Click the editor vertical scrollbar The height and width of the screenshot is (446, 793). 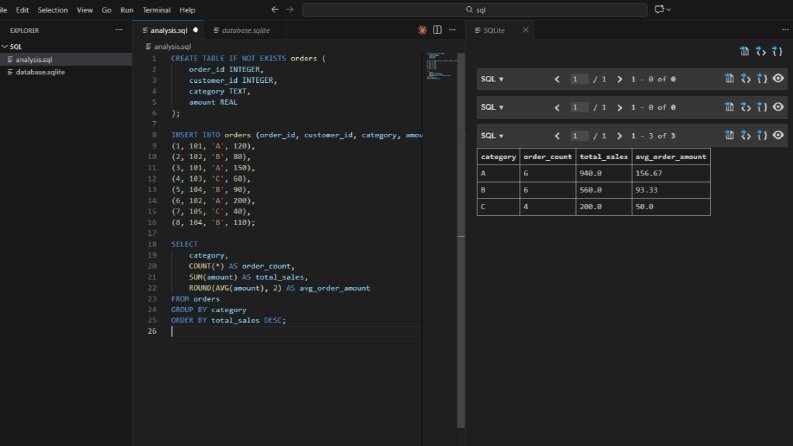(x=461, y=240)
